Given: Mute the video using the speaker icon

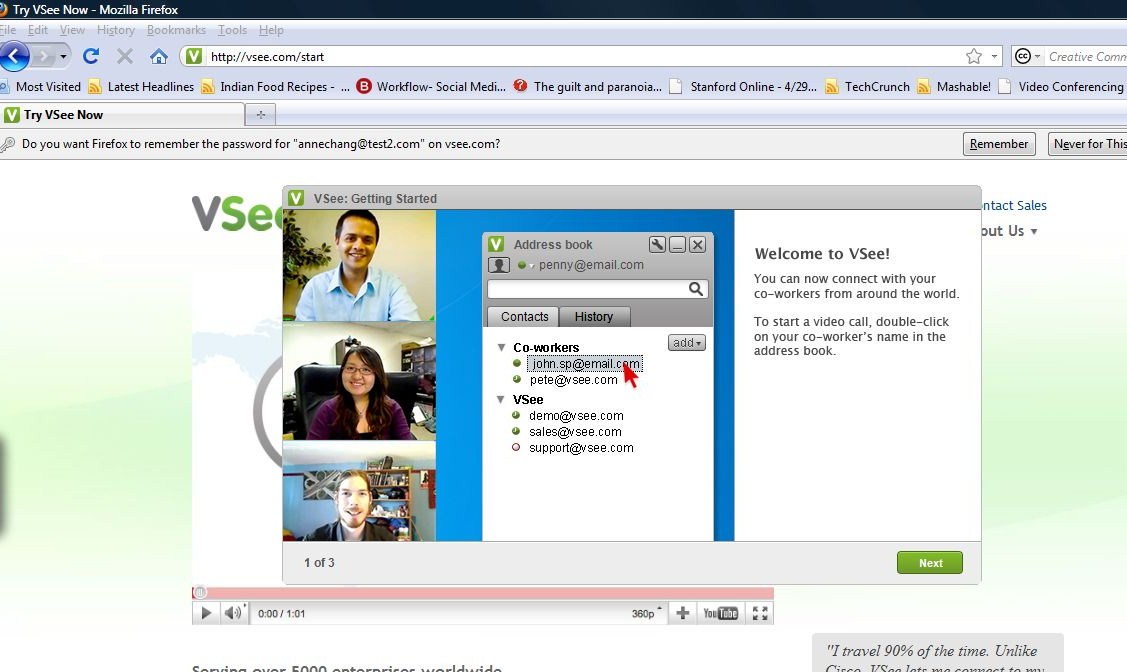Looking at the screenshot, I should [232, 613].
